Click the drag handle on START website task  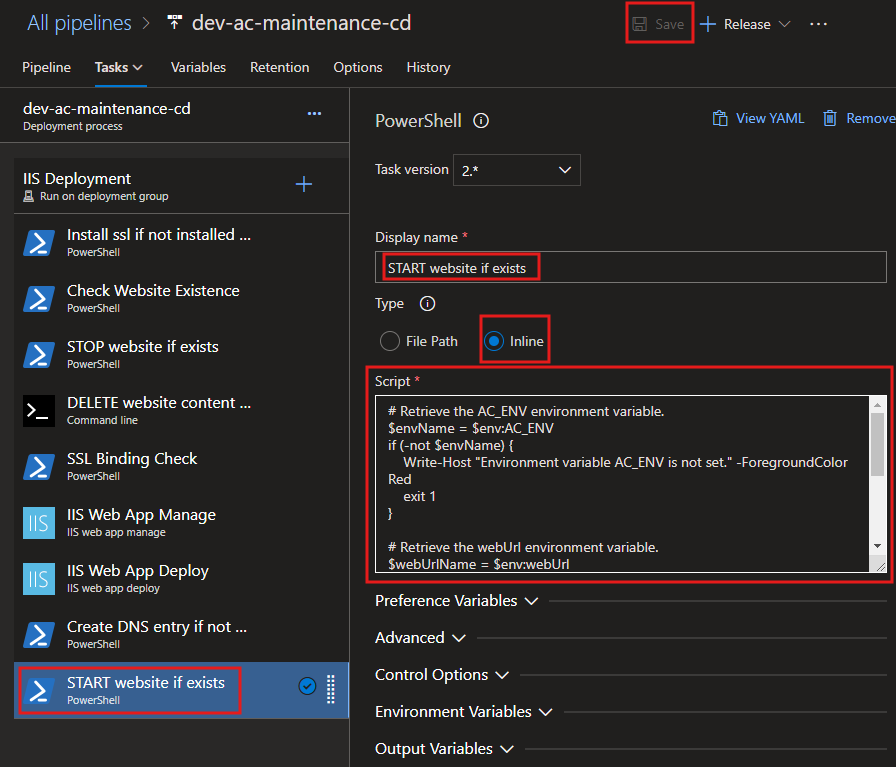pyautogui.click(x=330, y=689)
